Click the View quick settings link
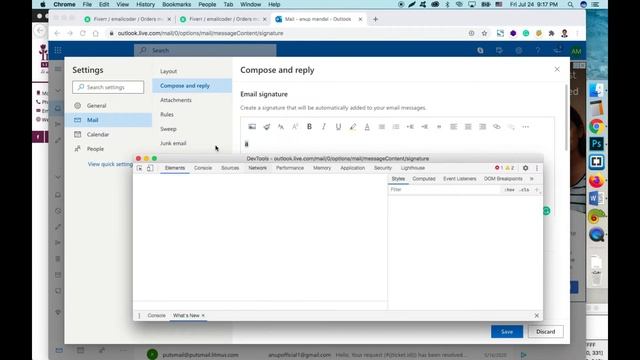The height and width of the screenshot is (360, 640). point(110,164)
